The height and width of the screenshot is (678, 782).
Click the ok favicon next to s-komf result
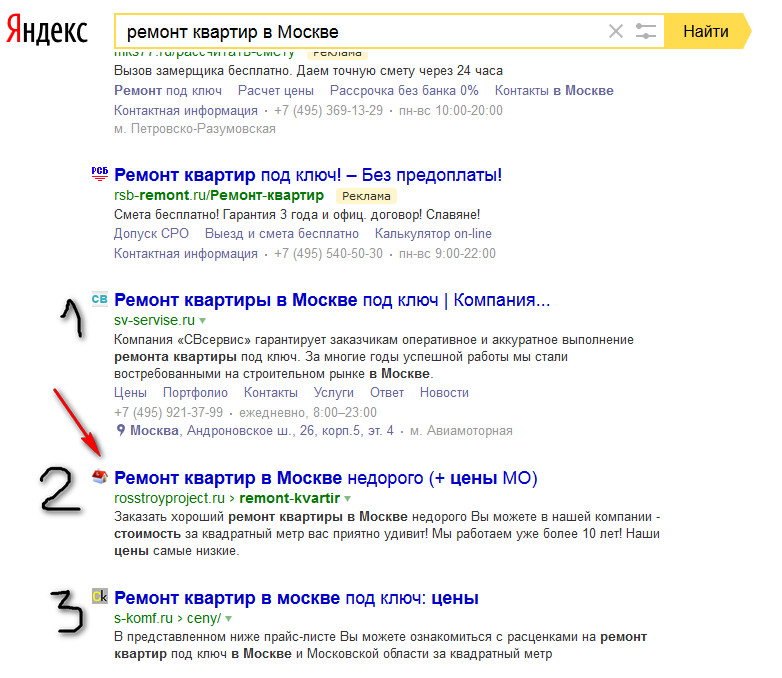pyautogui.click(x=100, y=596)
